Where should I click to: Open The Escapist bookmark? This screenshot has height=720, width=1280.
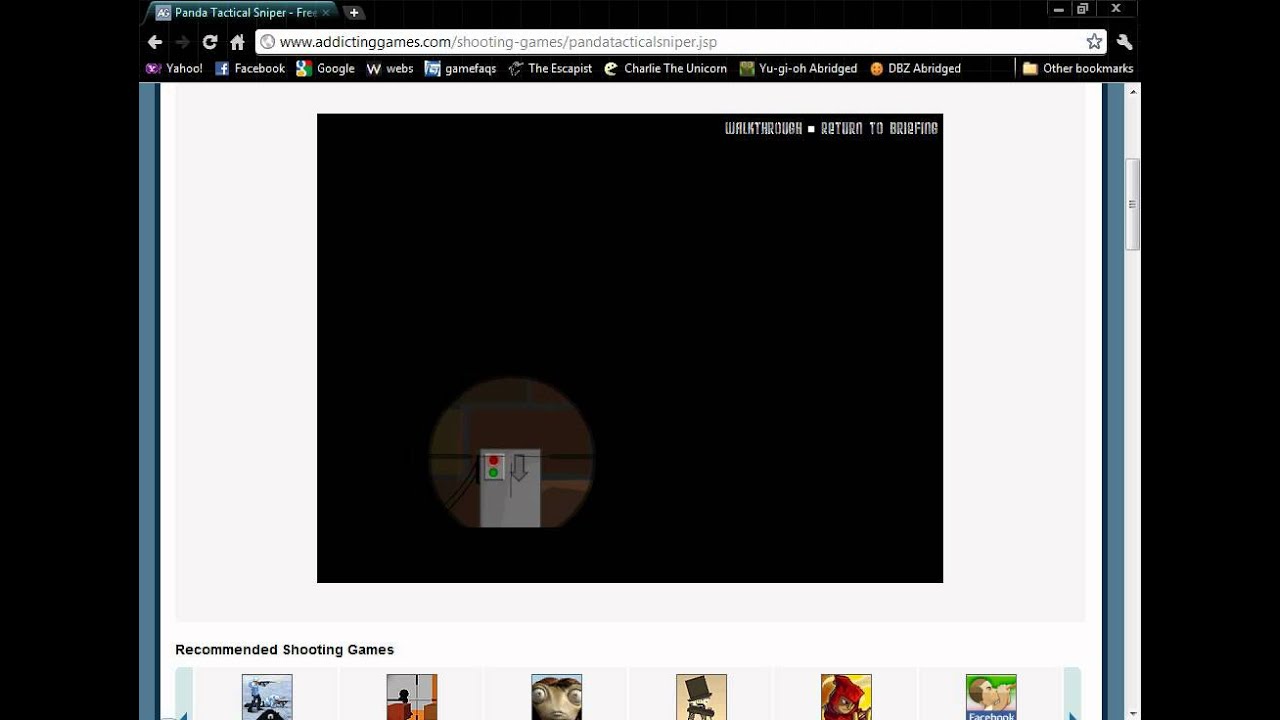coord(550,69)
